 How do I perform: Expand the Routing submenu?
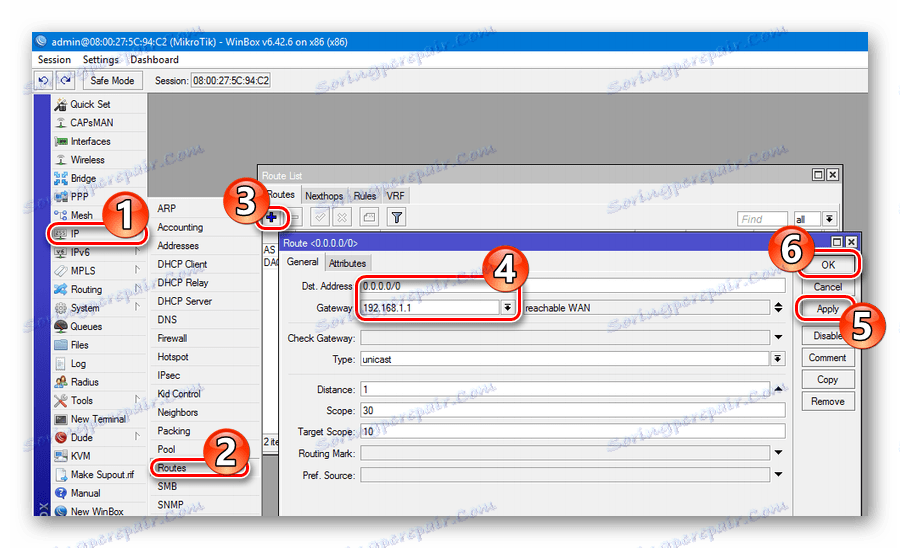tap(99, 289)
